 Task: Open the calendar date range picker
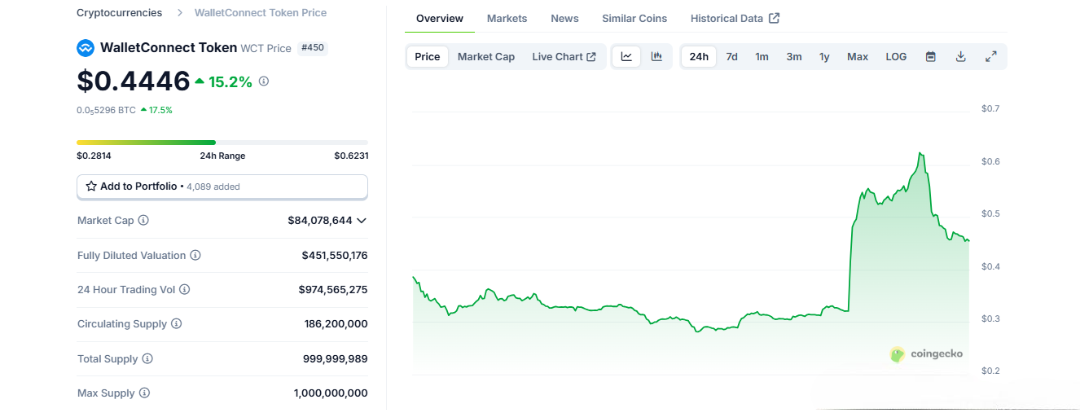[931, 57]
